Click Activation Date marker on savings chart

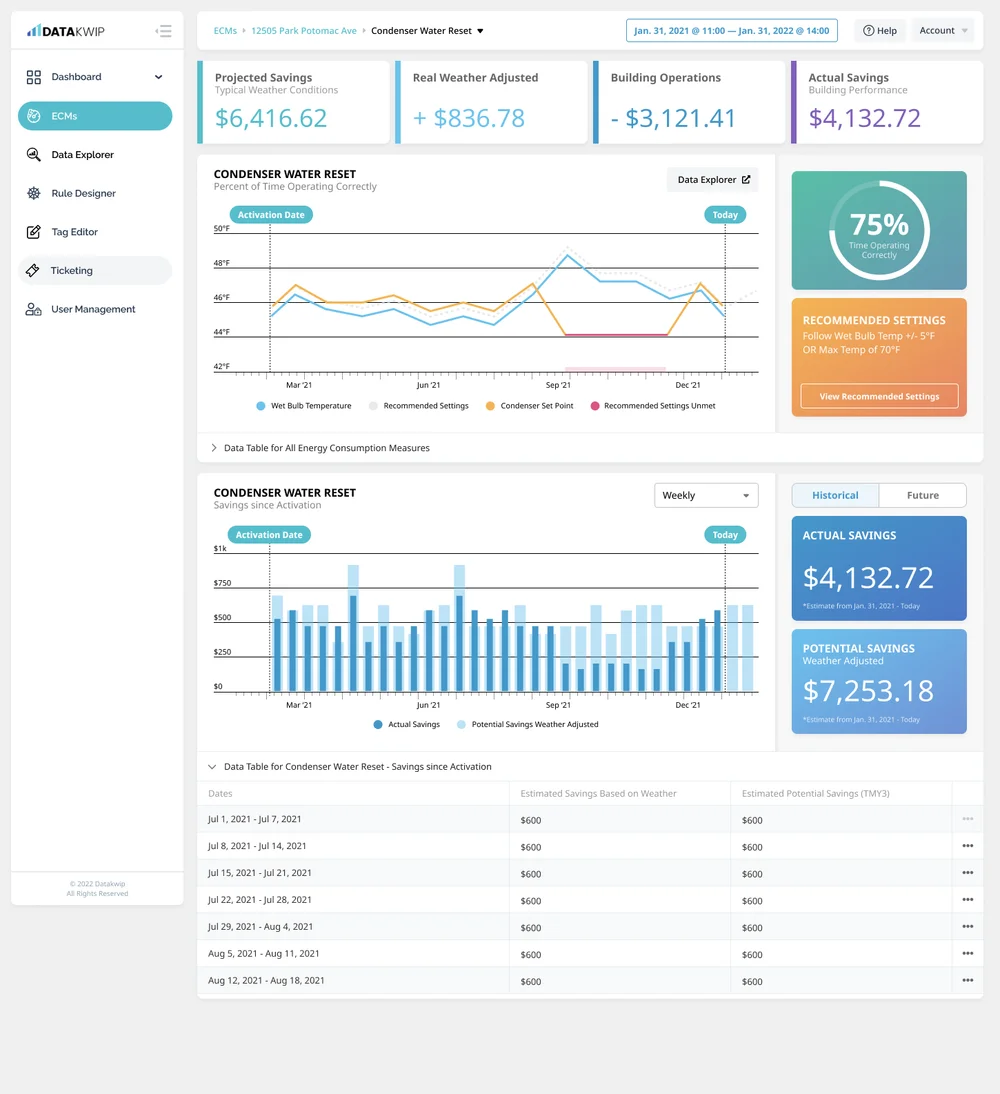[x=269, y=535]
